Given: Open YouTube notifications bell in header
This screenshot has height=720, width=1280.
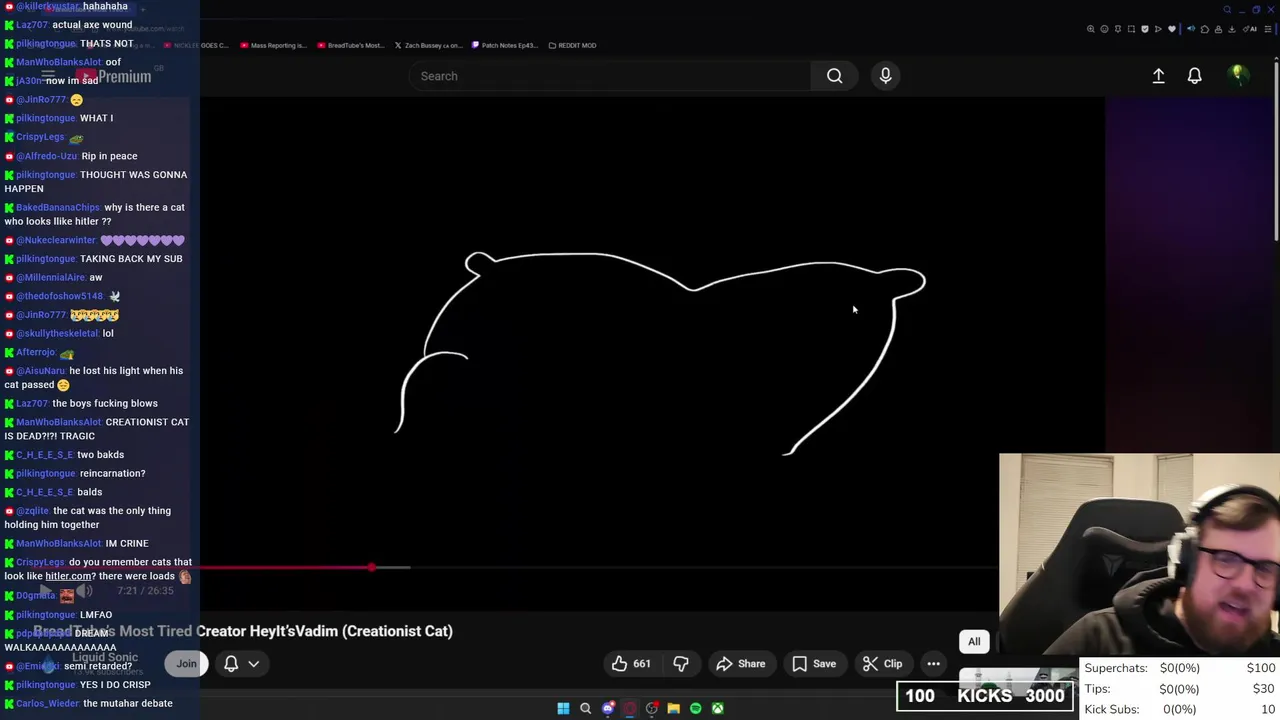Looking at the screenshot, I should (1194, 76).
